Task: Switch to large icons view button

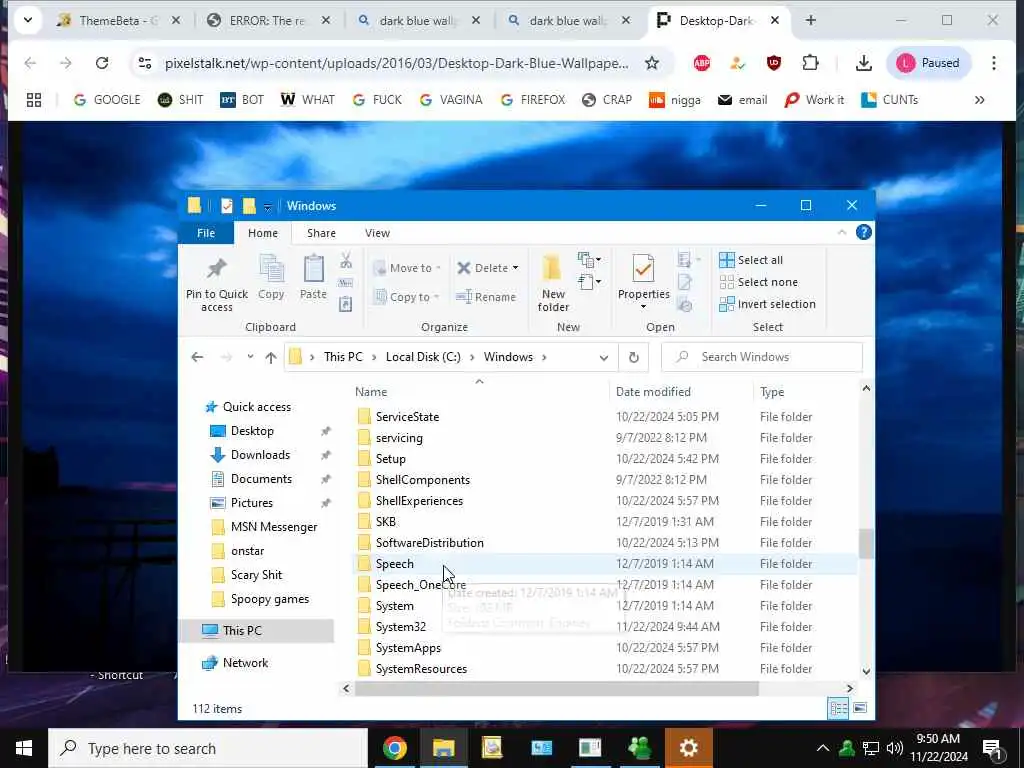Action: pyautogui.click(x=860, y=708)
